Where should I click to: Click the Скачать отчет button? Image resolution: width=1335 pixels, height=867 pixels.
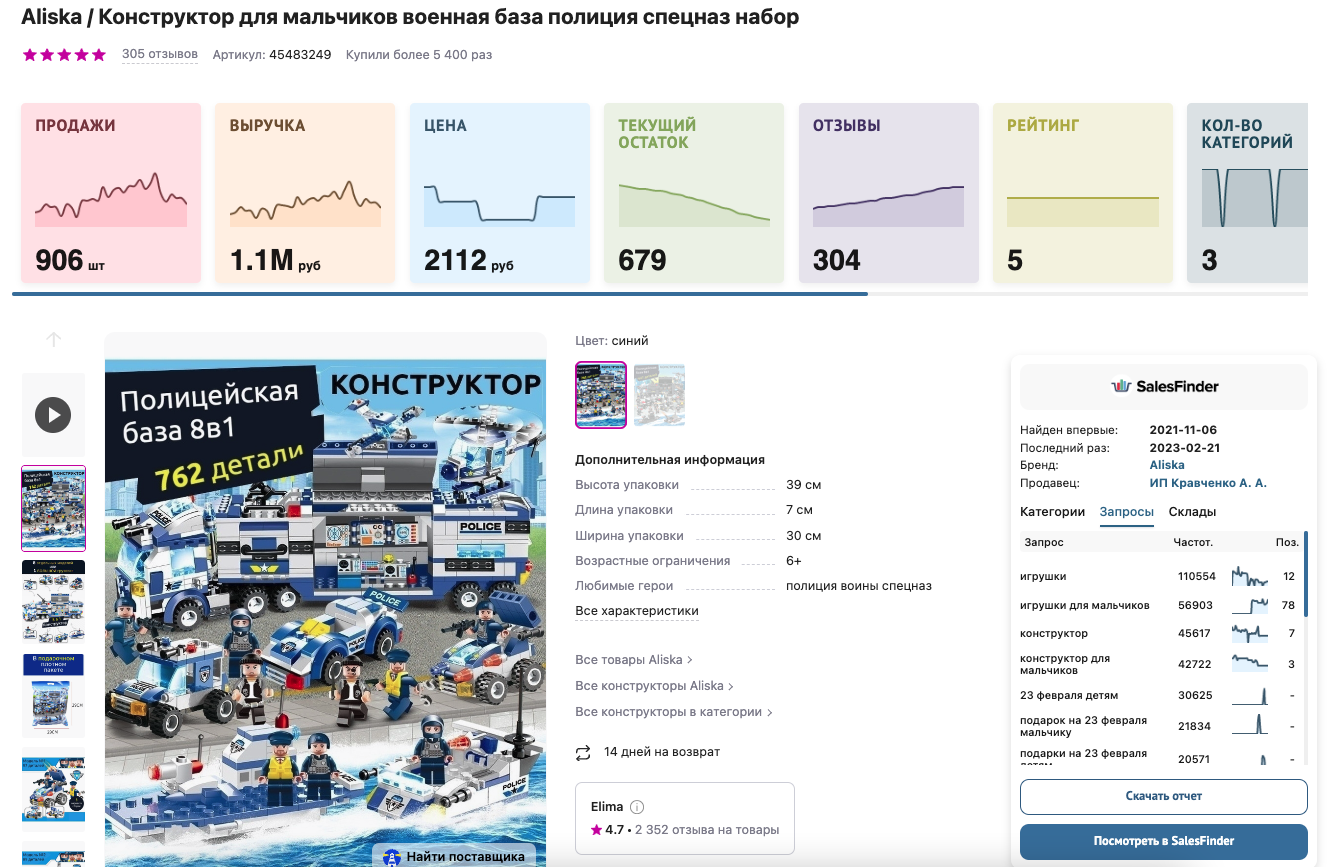point(1164,797)
